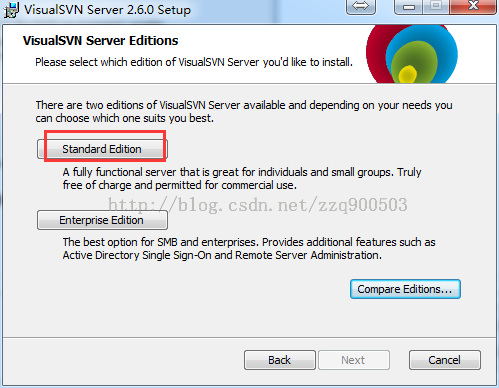
Task: Click the 'VisualSVN Server Editions' heading
Action: (100, 41)
